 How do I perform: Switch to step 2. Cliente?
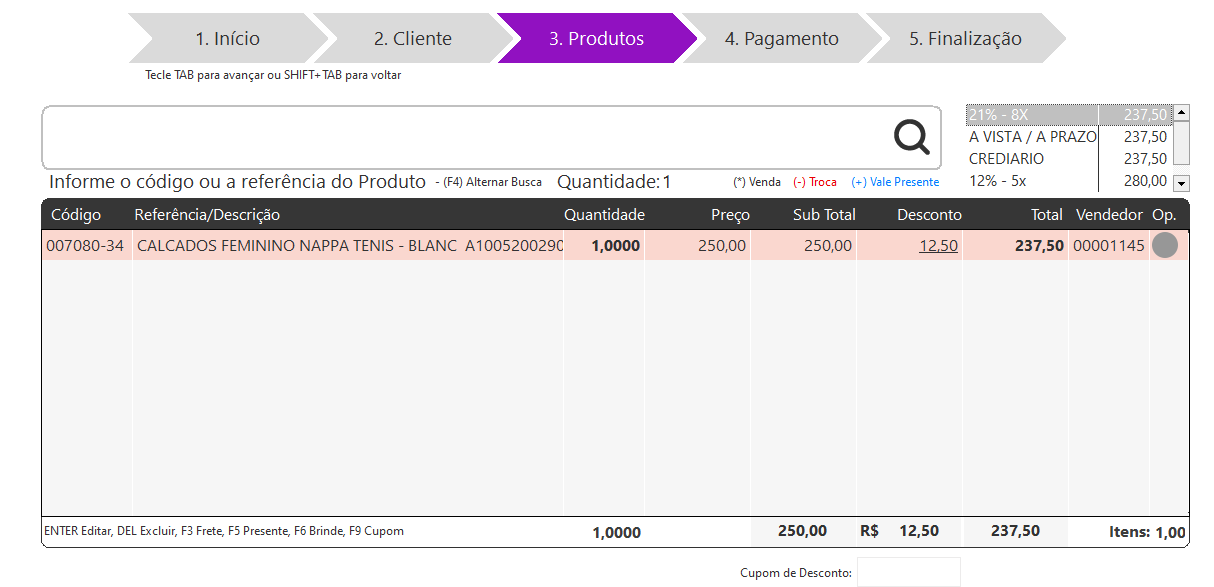coord(412,39)
